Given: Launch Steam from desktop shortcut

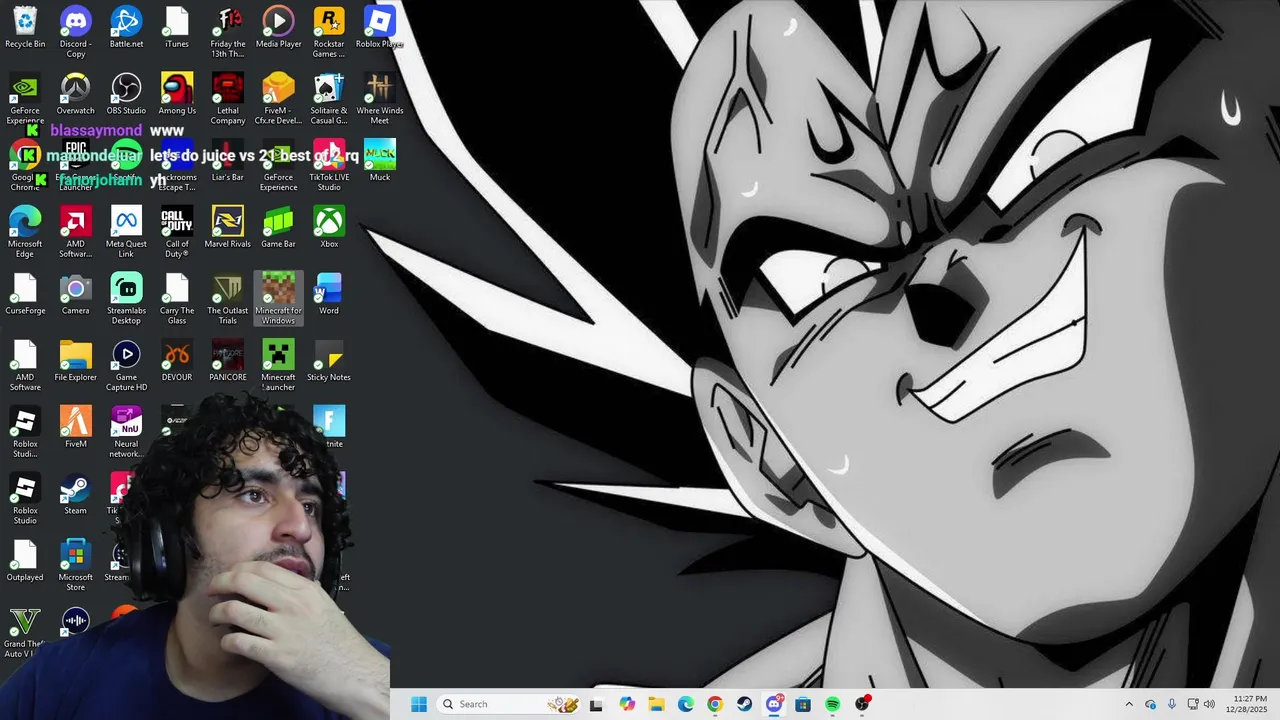Looking at the screenshot, I should [75, 494].
